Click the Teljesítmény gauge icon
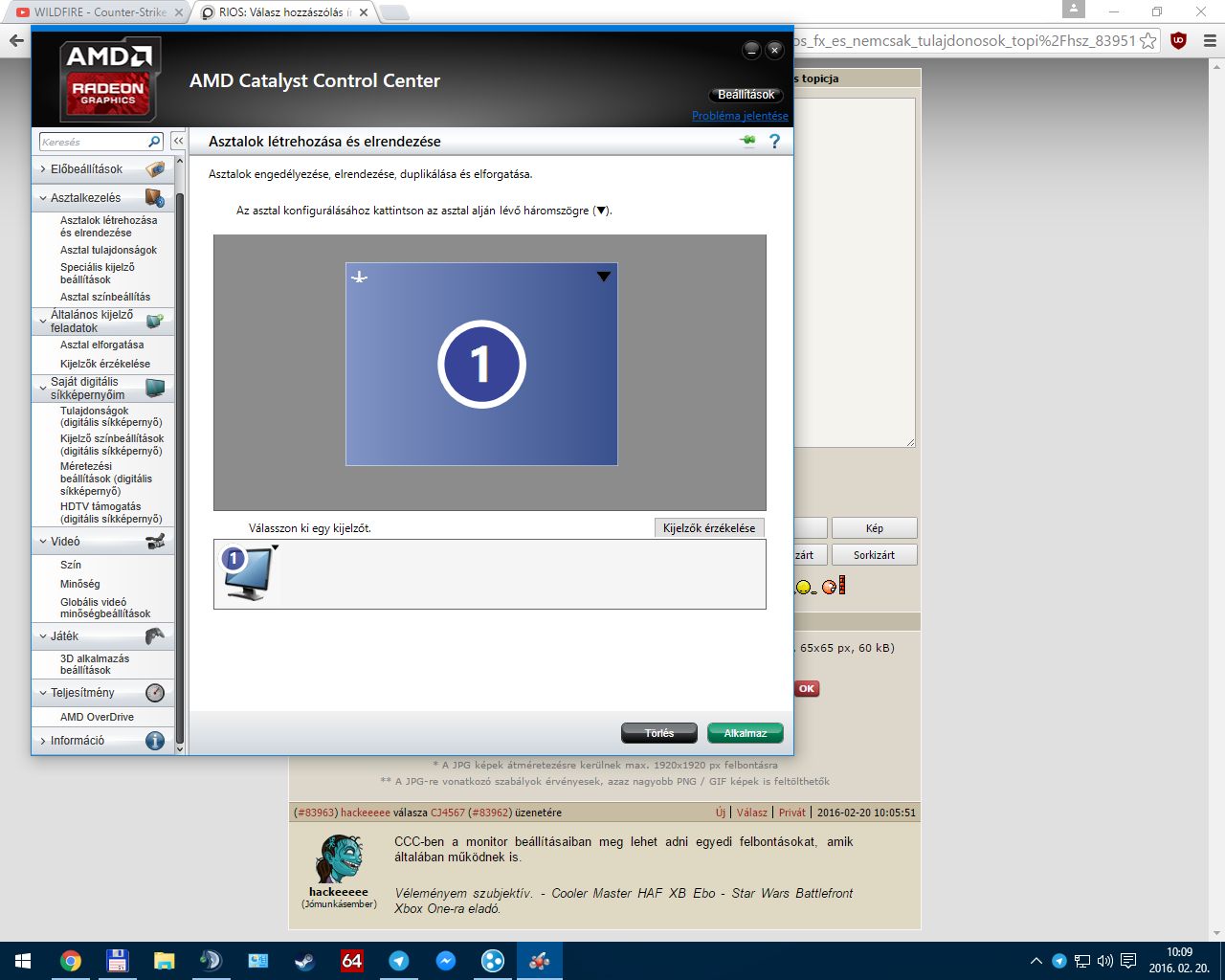 [x=155, y=692]
